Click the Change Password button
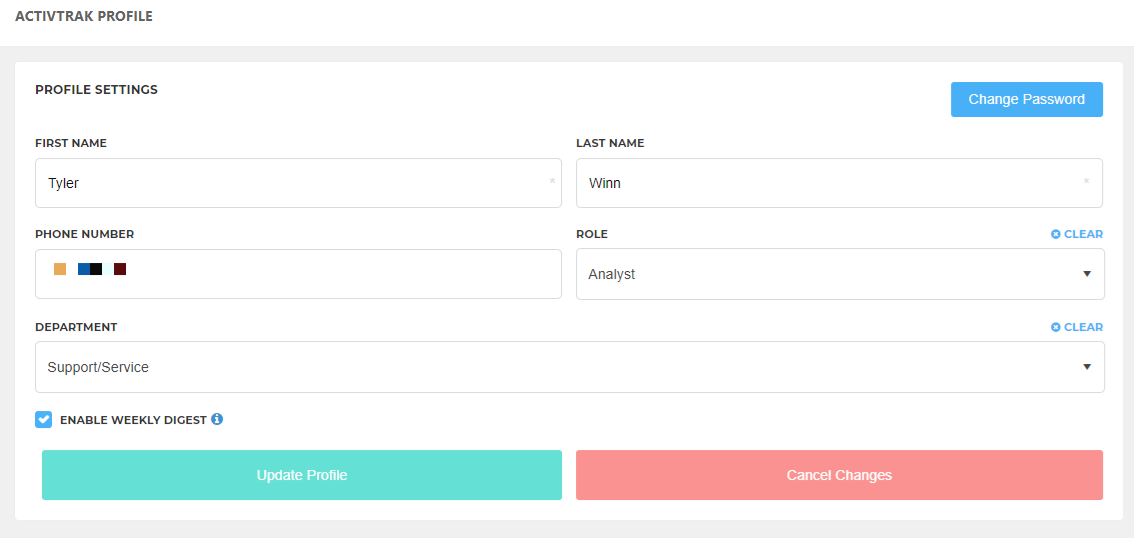Screen dimensions: 1134x538 click(1027, 99)
